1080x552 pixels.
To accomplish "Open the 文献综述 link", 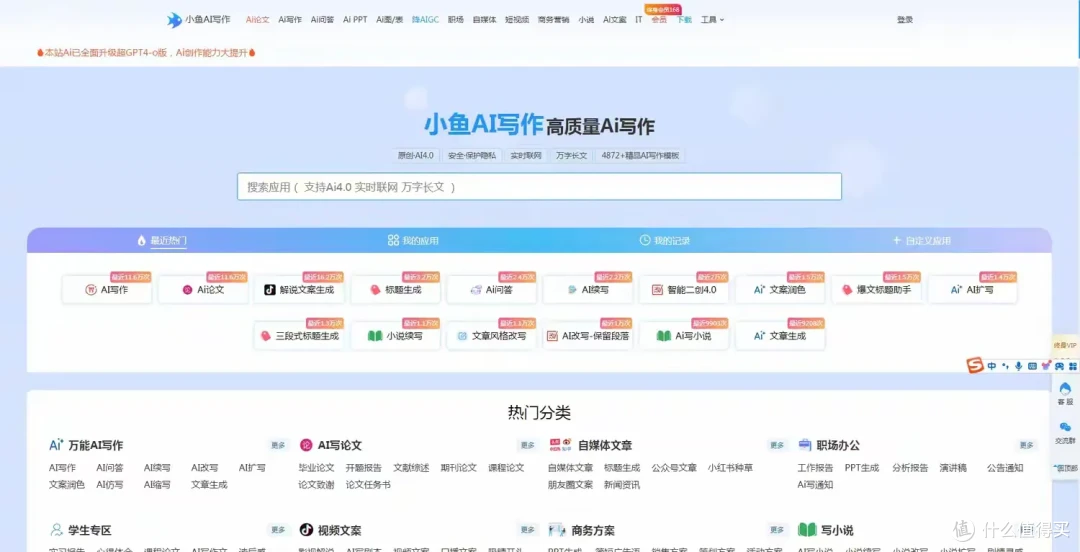I will pos(411,468).
